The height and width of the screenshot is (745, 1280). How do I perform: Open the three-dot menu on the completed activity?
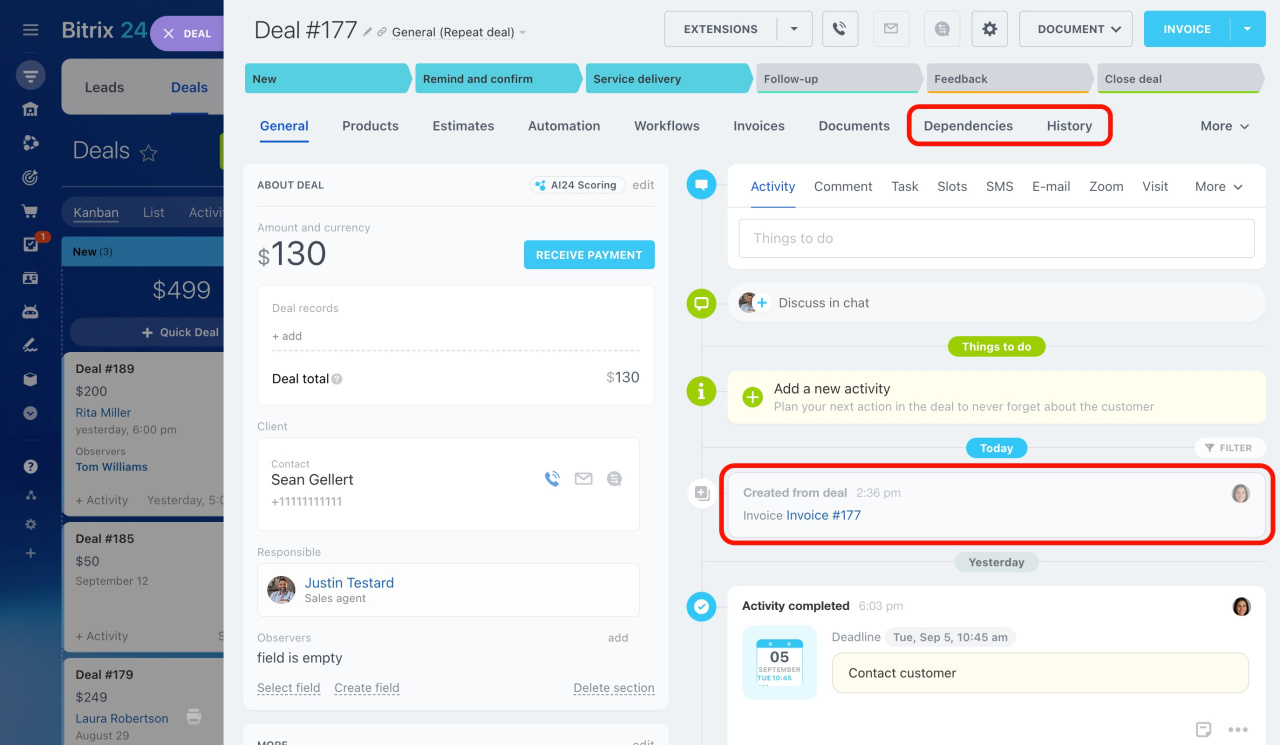[x=1238, y=730]
